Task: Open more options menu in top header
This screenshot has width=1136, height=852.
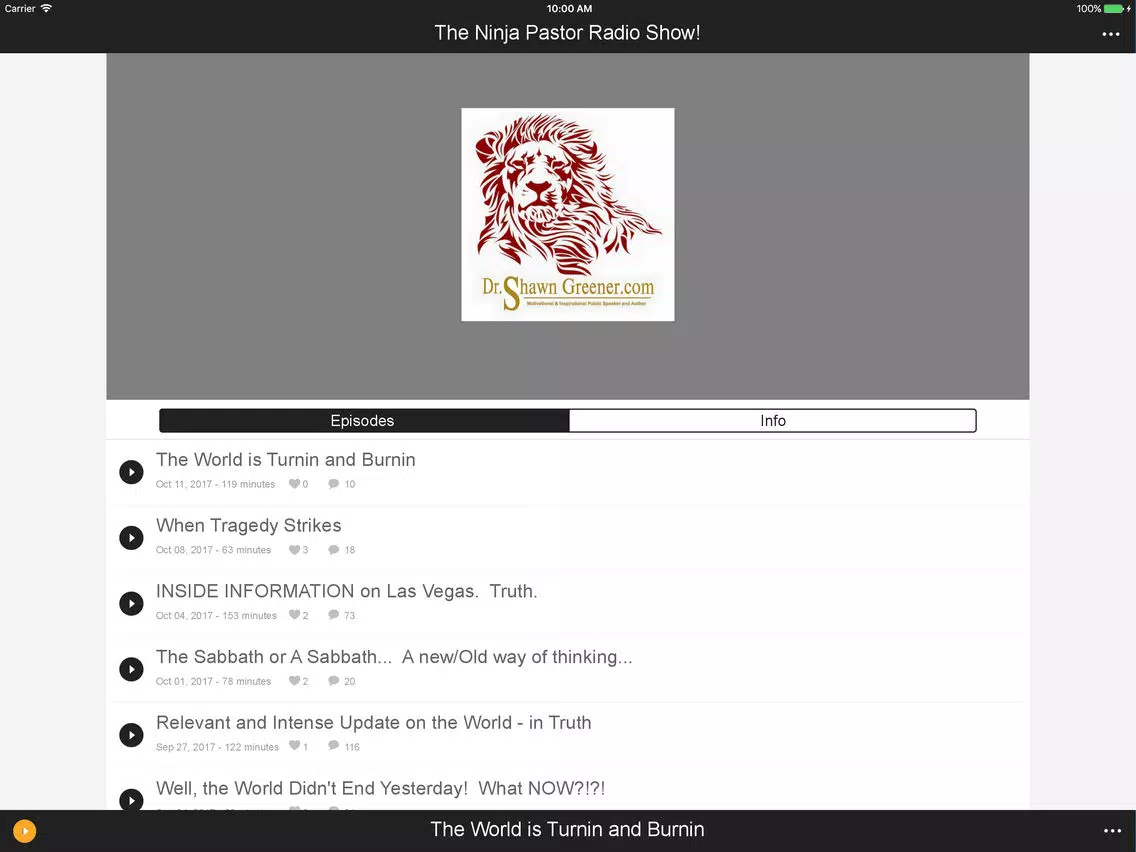Action: tap(1111, 34)
